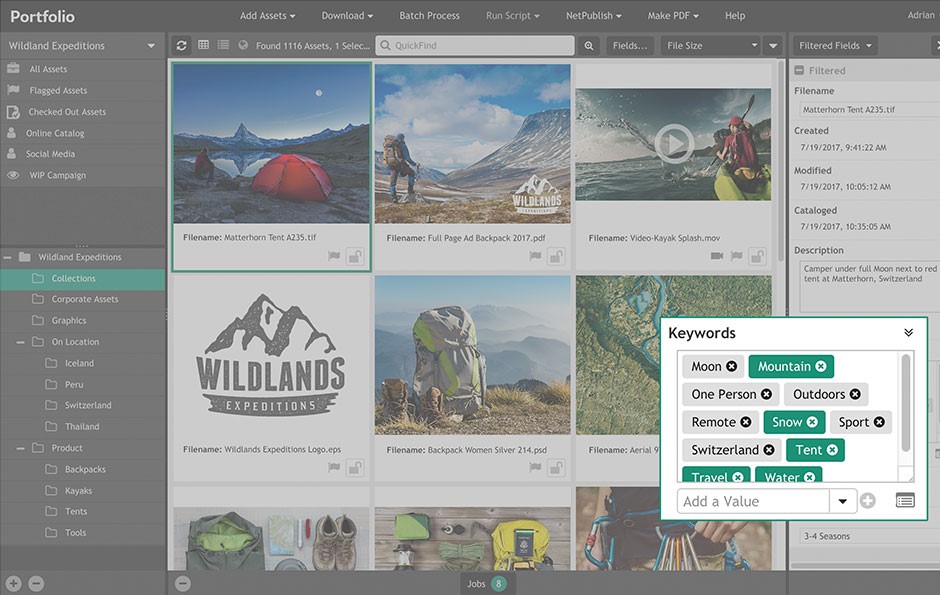
Task: Toggle flag on Matterhorn Tent A235.tif
Action: pos(335,256)
